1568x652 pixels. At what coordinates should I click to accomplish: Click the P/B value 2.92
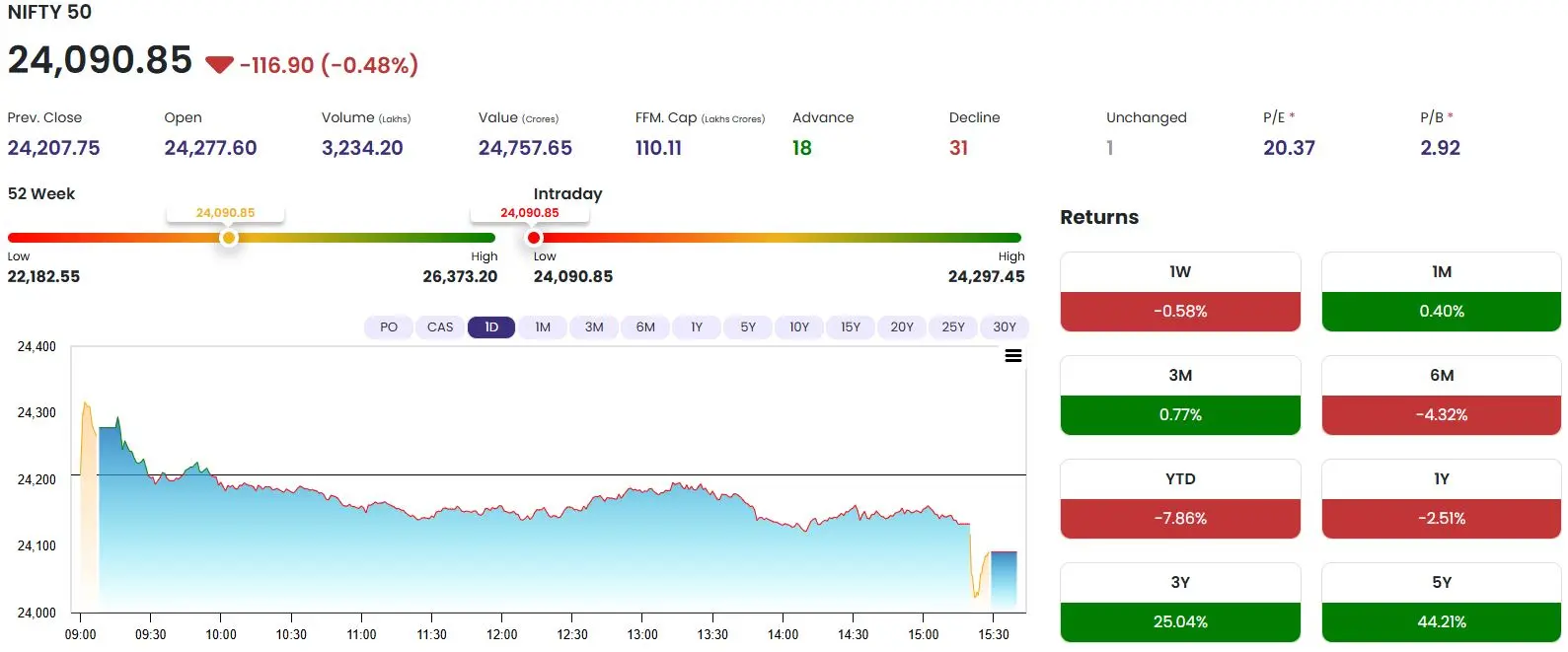[1440, 148]
